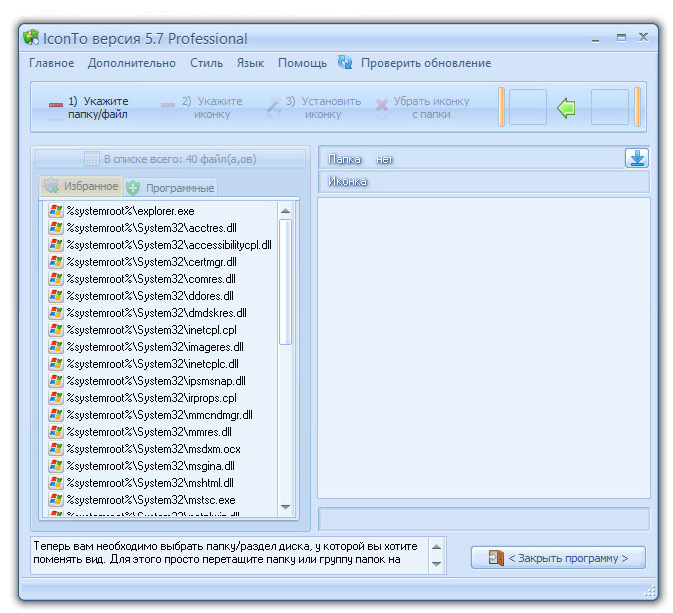Click the green left arrow icon

pos(566,108)
